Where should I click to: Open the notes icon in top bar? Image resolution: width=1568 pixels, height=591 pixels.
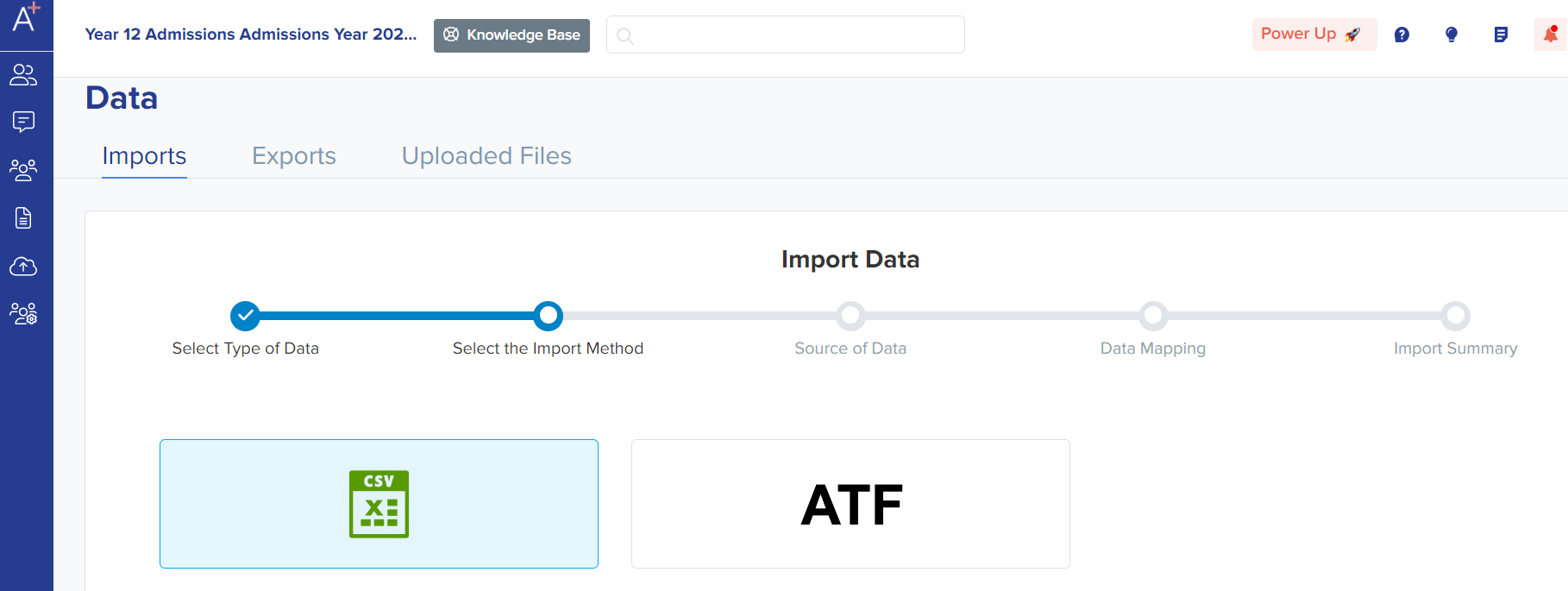click(1501, 35)
